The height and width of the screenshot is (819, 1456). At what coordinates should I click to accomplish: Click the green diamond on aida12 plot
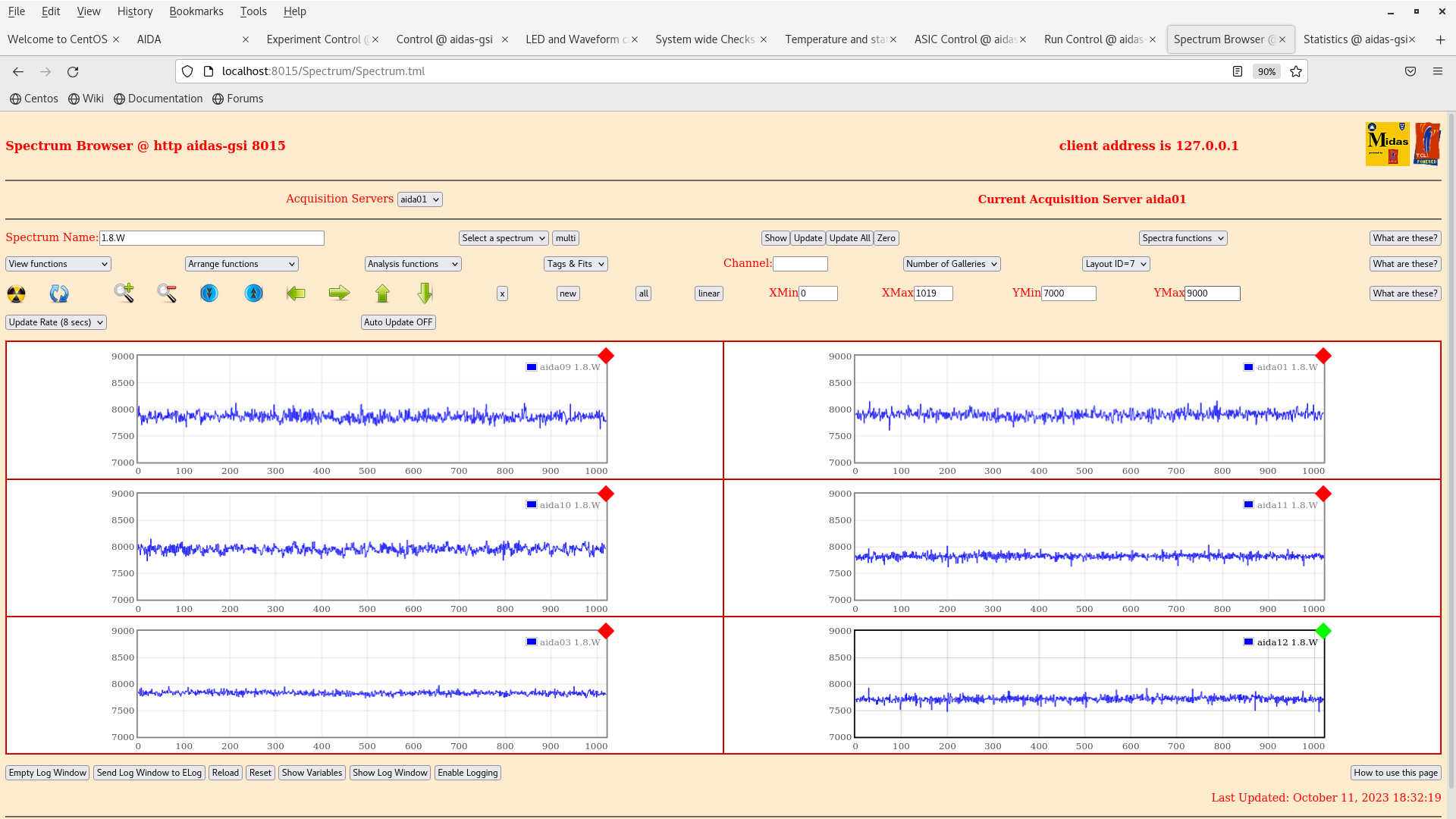(1323, 631)
